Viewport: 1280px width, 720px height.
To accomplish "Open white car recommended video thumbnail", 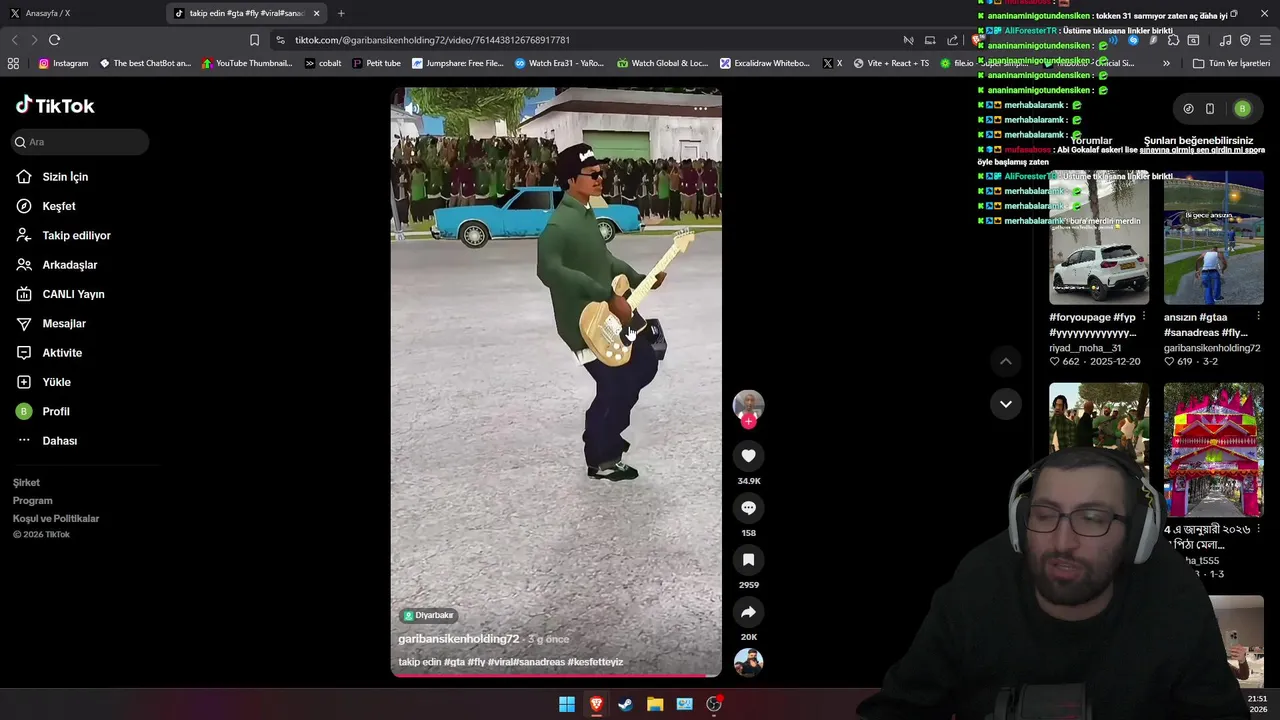I will click(x=1099, y=238).
